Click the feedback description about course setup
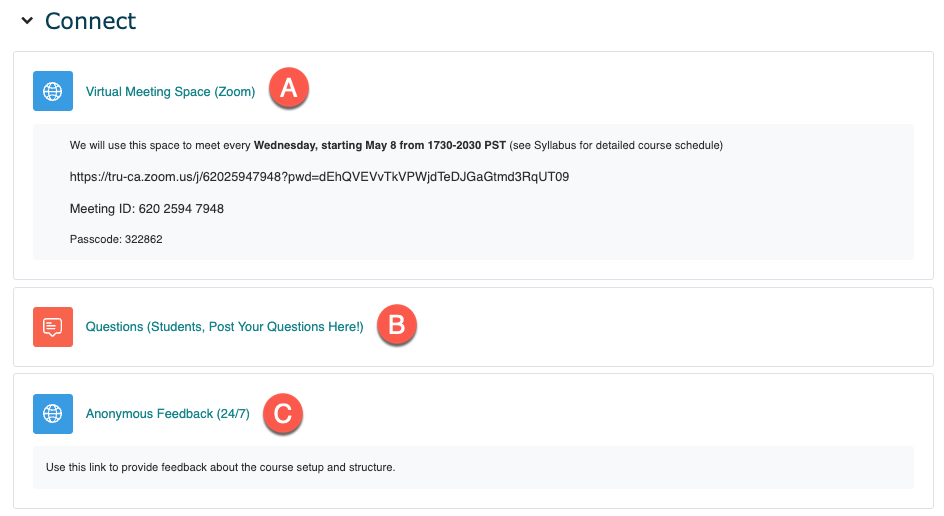Image resolution: width=944 pixels, height=516 pixels. (220, 467)
